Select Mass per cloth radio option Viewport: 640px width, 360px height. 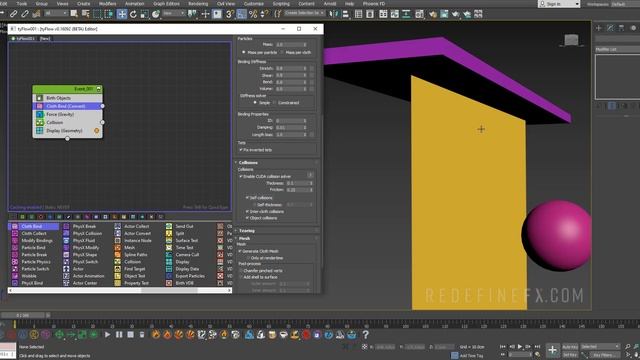point(282,53)
